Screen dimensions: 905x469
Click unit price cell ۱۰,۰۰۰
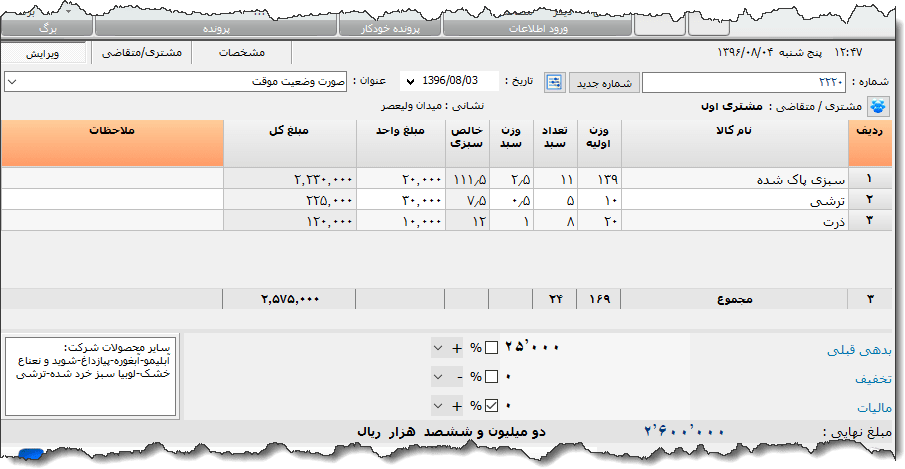click(x=401, y=221)
